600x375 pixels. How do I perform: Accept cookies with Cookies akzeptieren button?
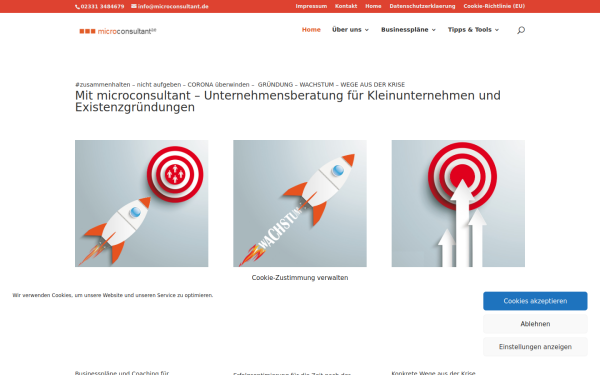[535, 301]
